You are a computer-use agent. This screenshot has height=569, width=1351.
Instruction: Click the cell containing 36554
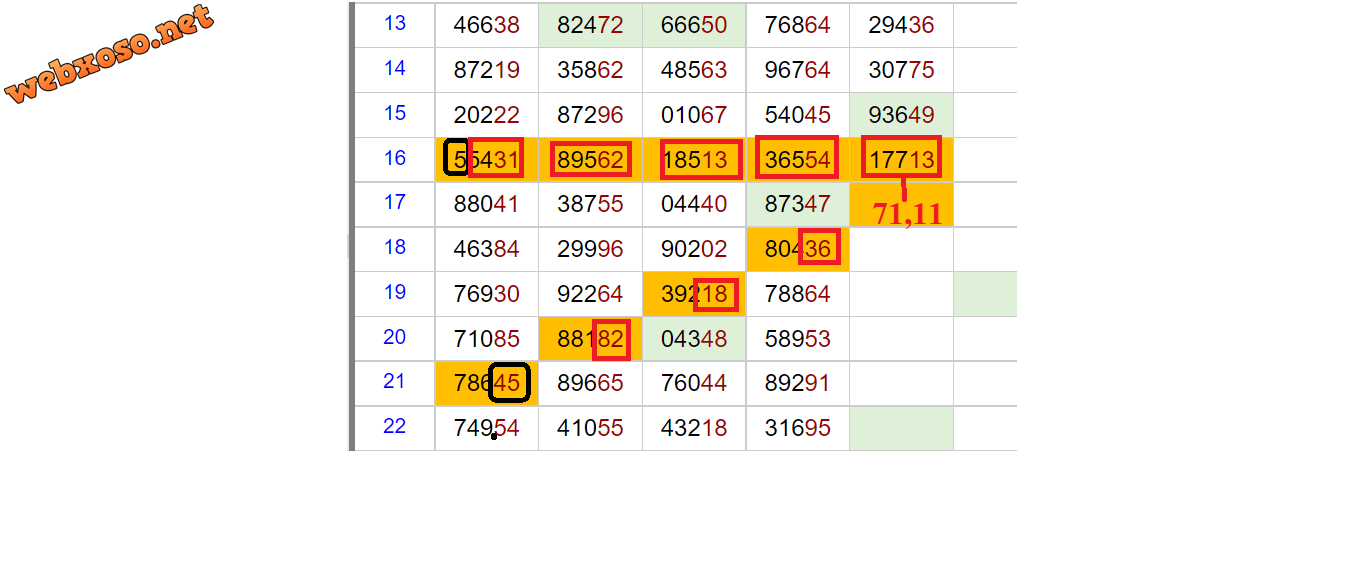pyautogui.click(x=797, y=159)
